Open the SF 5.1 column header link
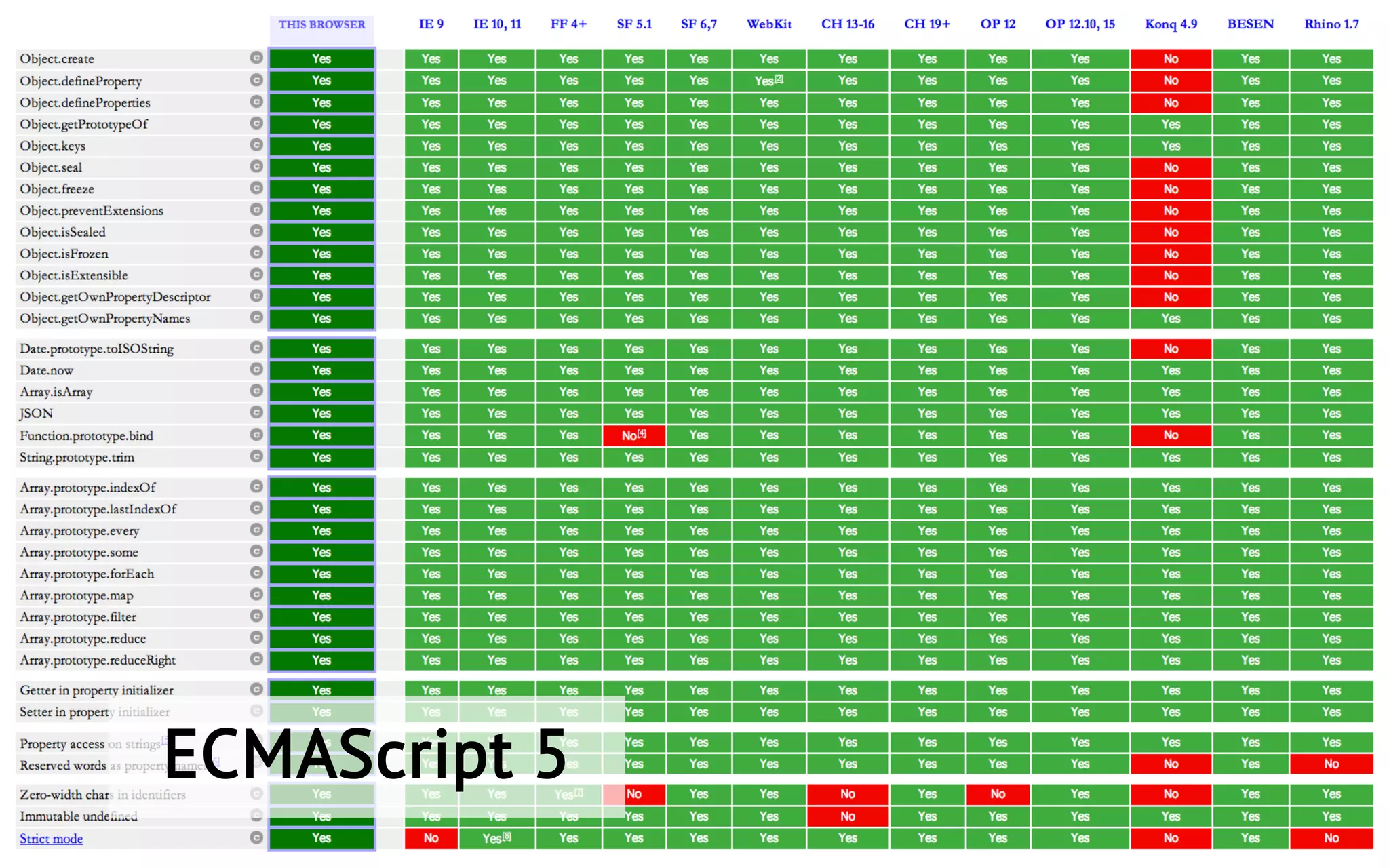Viewport: 1389px width, 868px height. click(x=634, y=24)
